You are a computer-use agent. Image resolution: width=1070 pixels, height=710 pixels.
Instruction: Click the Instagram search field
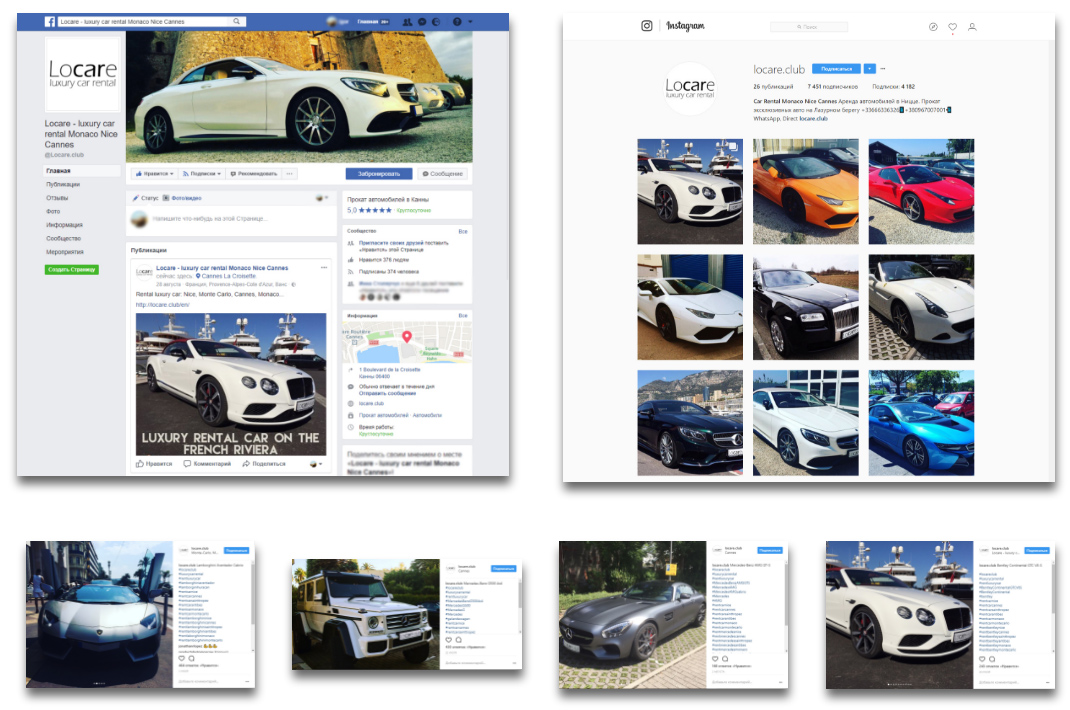pos(809,27)
